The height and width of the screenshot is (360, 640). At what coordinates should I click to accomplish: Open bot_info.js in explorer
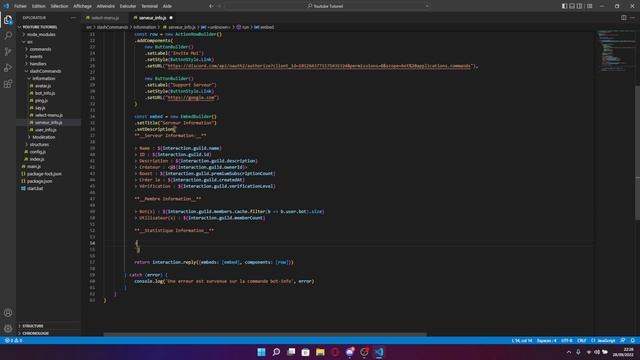click(49, 93)
